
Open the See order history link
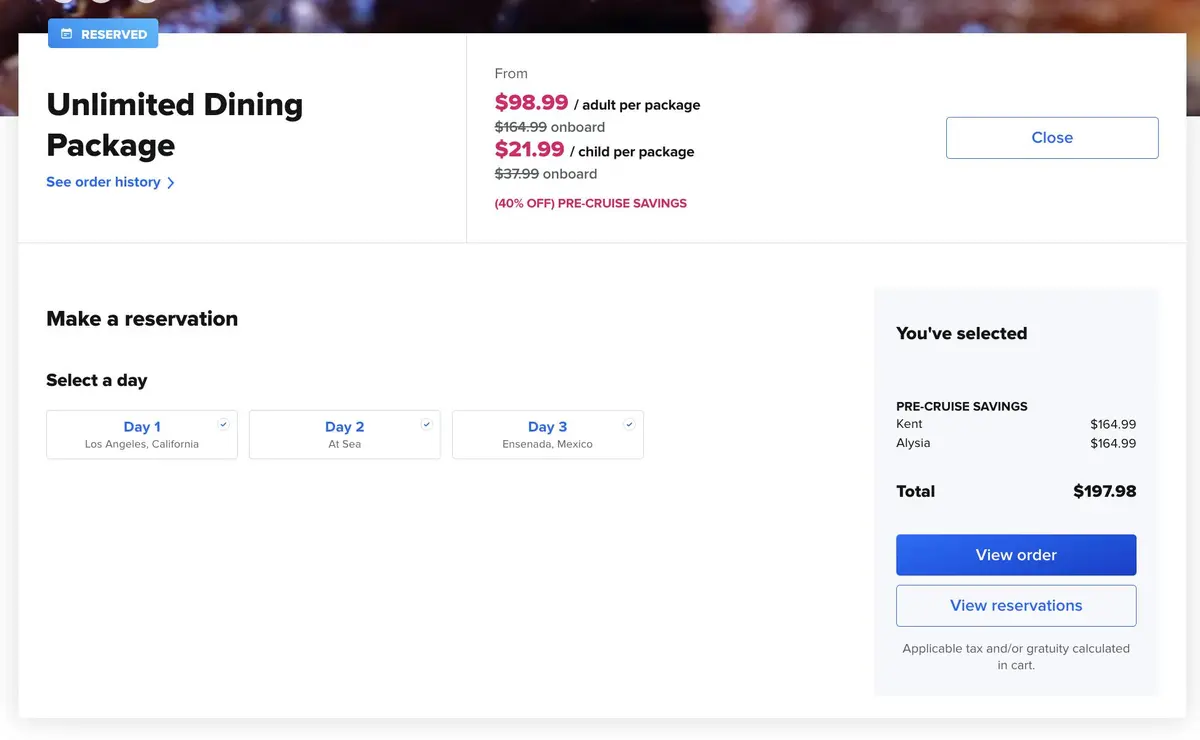click(x=103, y=182)
